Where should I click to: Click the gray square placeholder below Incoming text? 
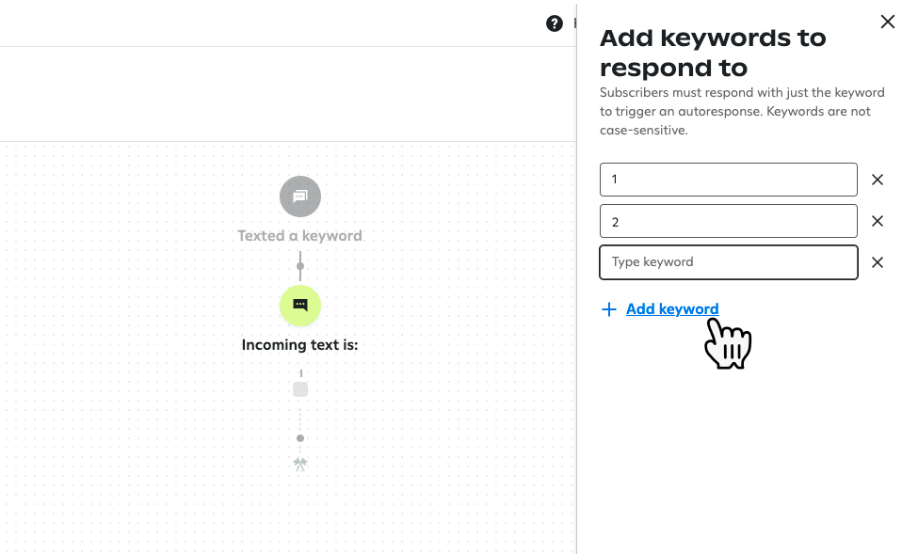[300, 389]
